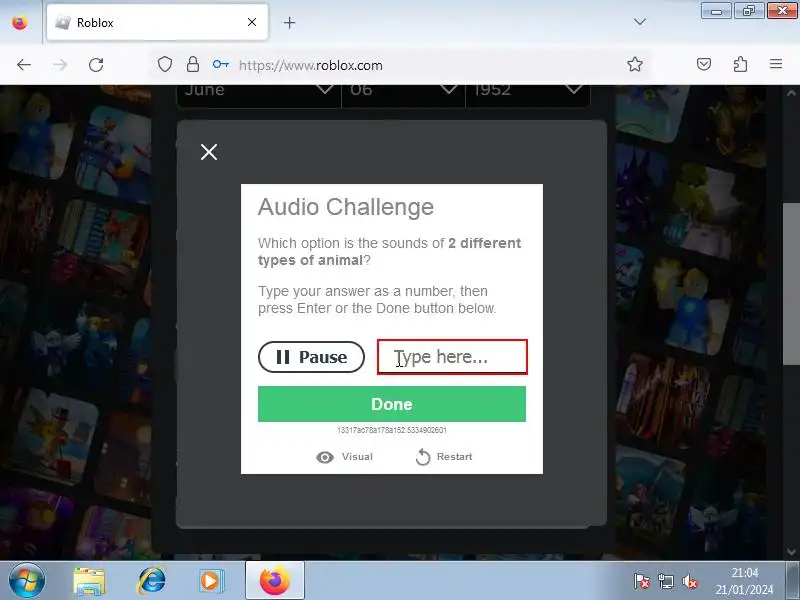800x600 pixels.
Task: Go back to the previous page
Action: [x=24, y=65]
